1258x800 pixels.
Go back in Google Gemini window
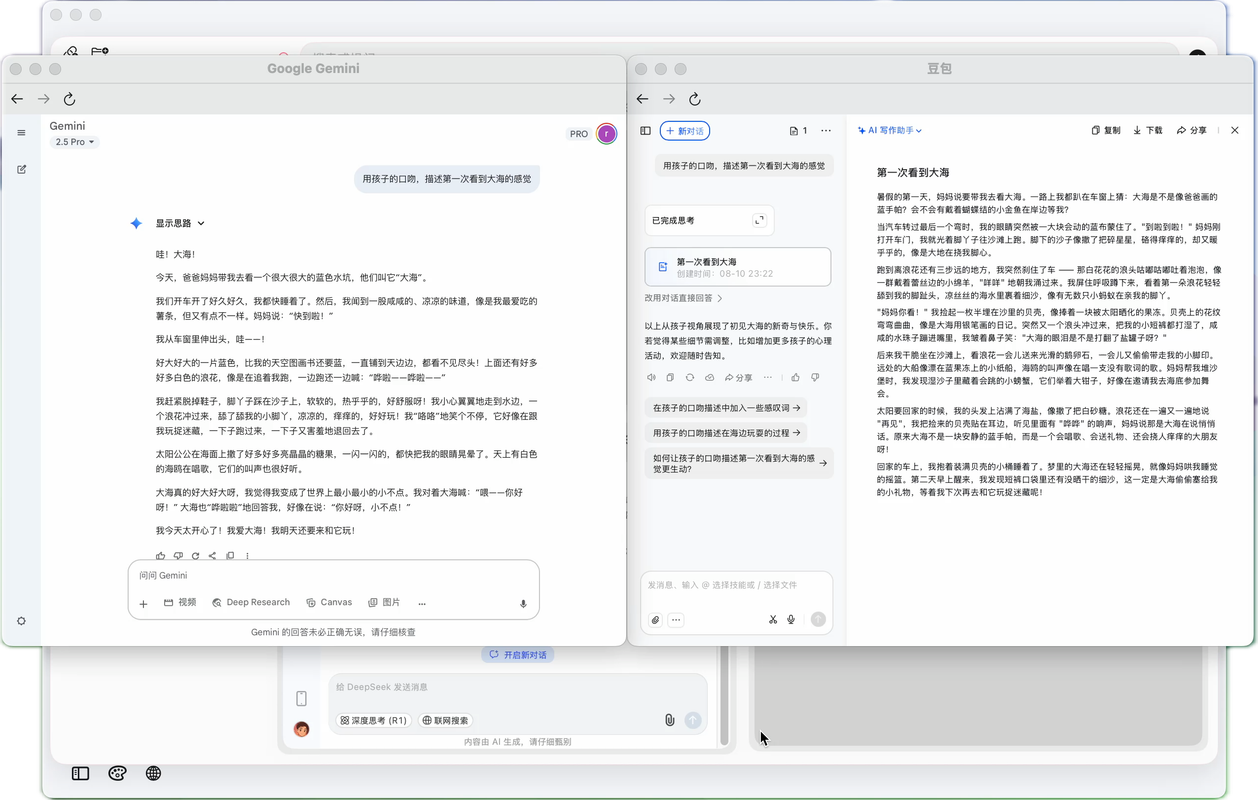17,99
